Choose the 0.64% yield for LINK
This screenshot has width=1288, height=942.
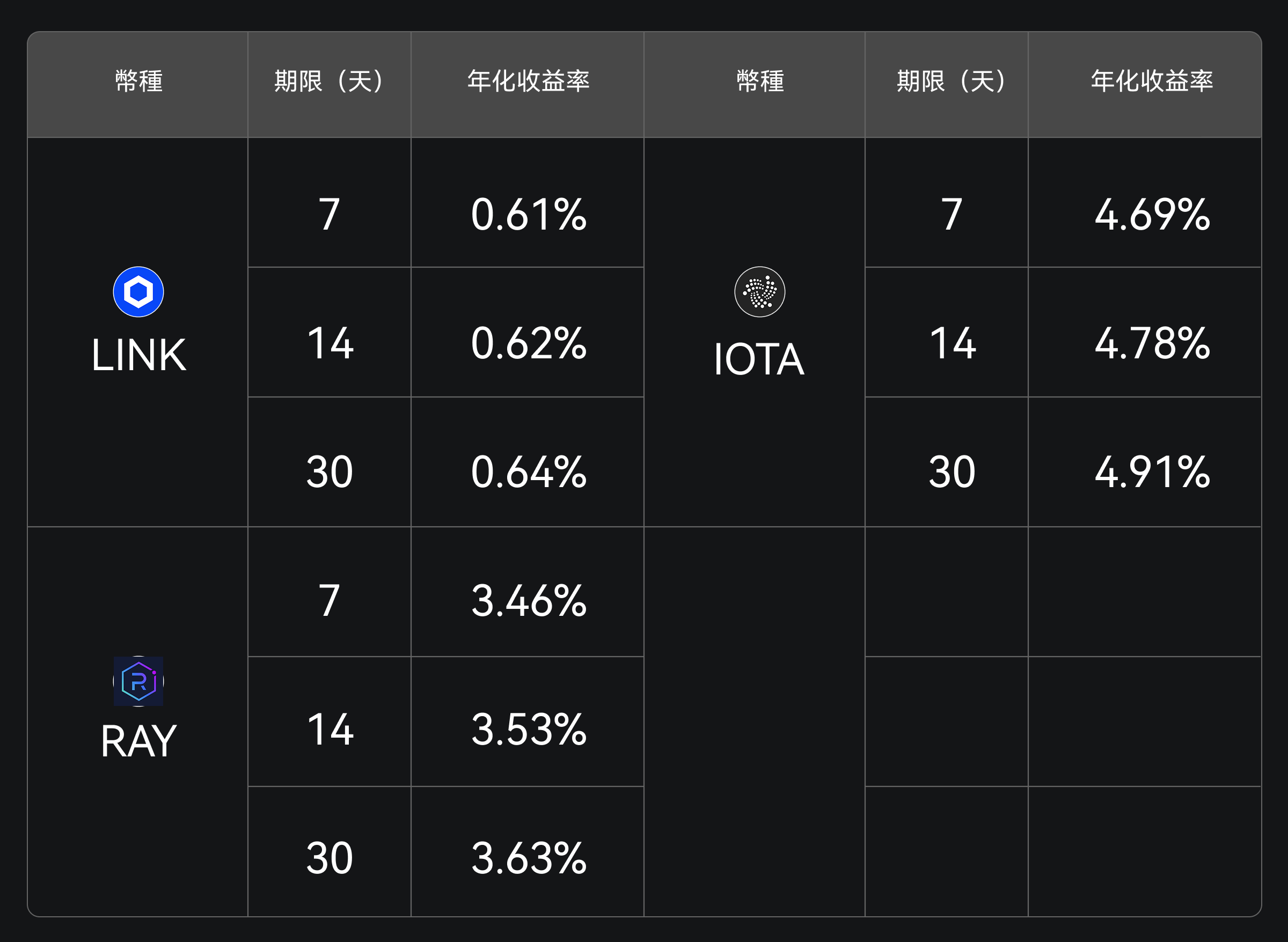click(528, 473)
